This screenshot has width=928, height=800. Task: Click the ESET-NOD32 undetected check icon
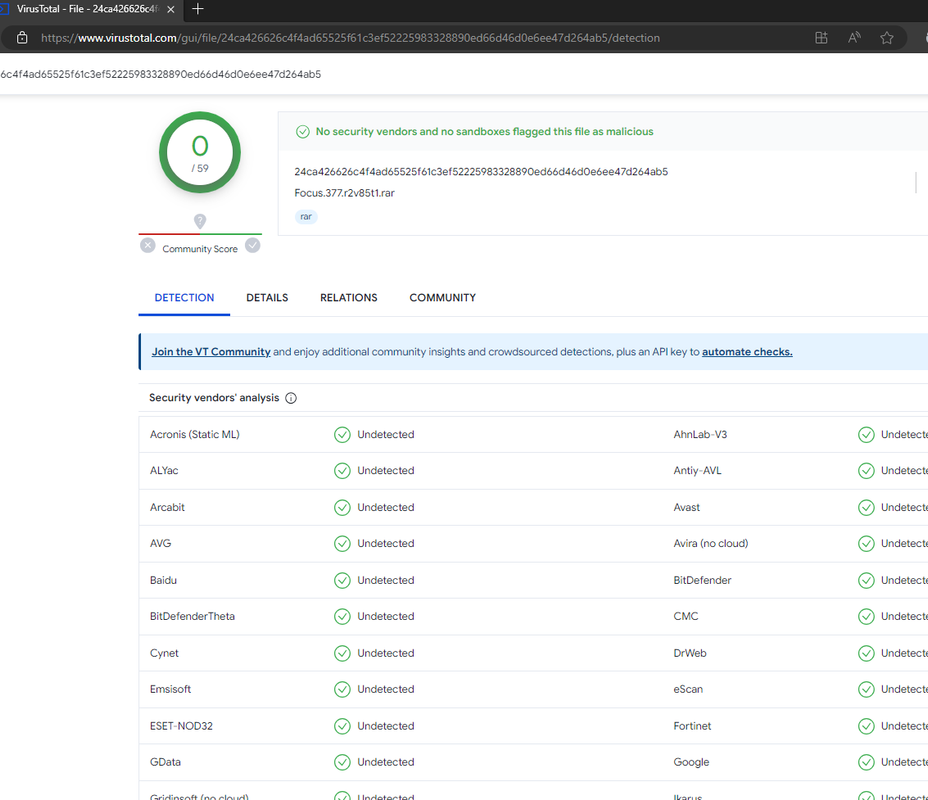342,726
